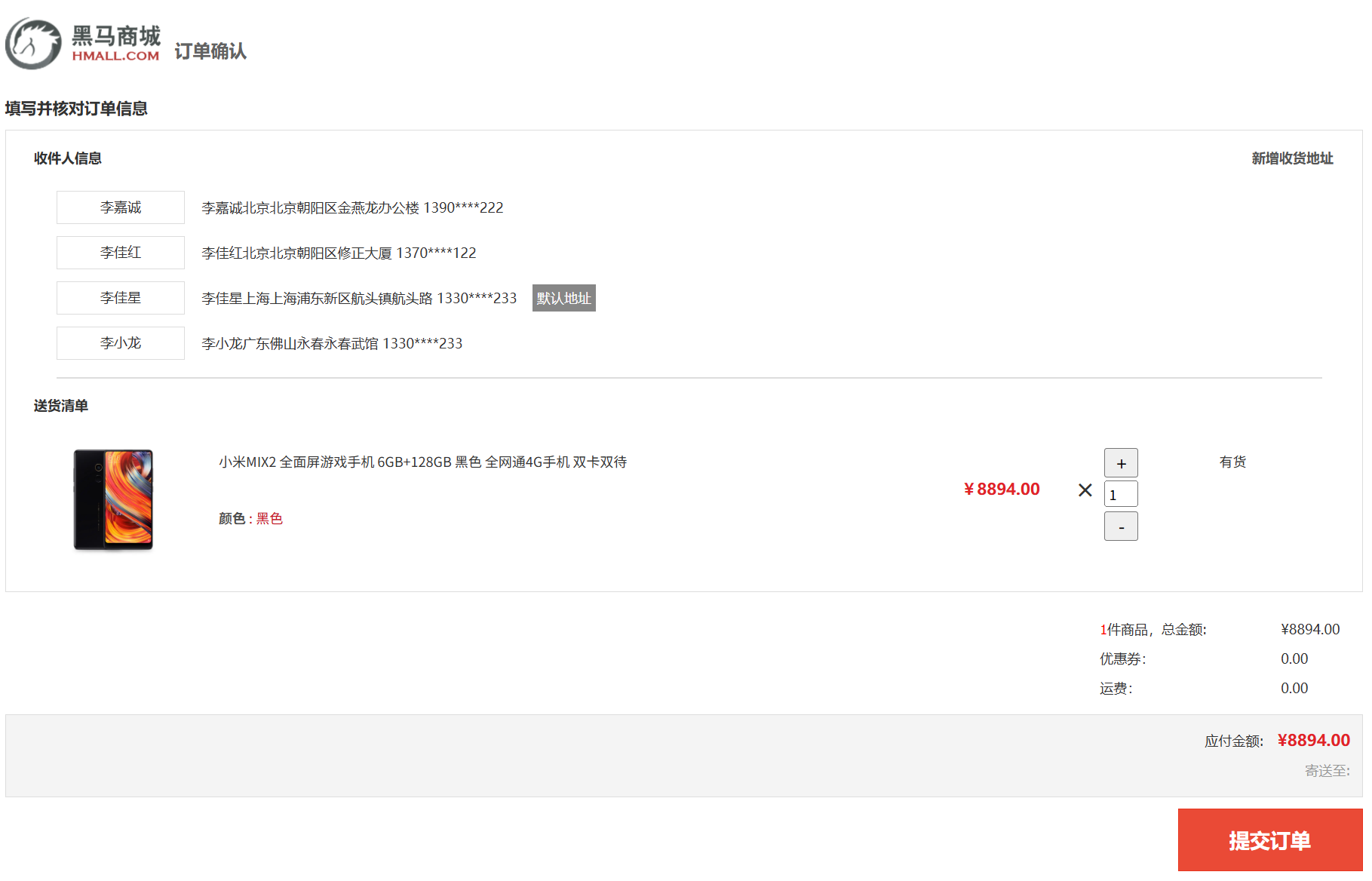Click the 优惠券 label
Image resolution: width=1372 pixels, height=881 pixels.
point(1122,658)
